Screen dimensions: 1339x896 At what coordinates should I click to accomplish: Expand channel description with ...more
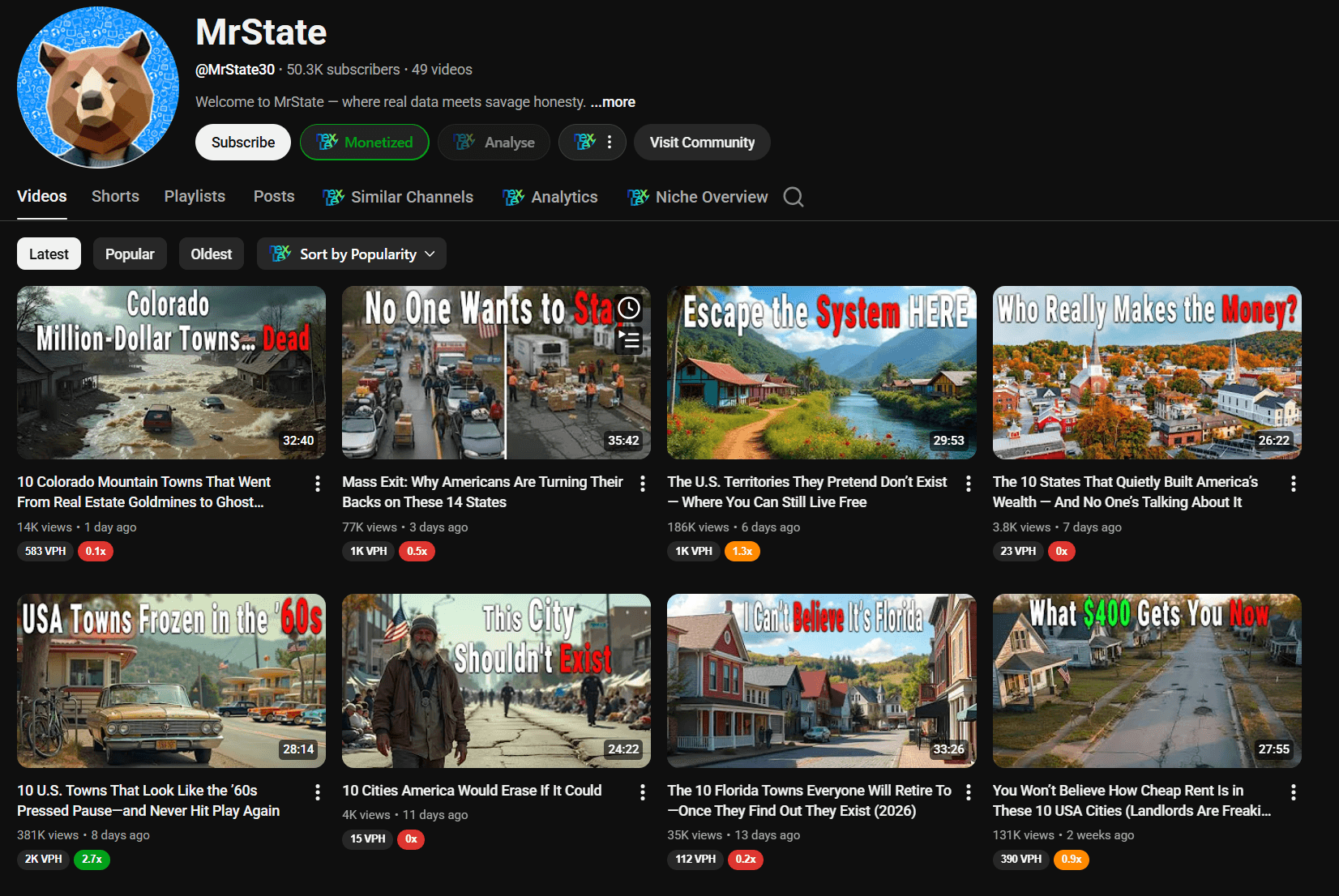coord(613,102)
